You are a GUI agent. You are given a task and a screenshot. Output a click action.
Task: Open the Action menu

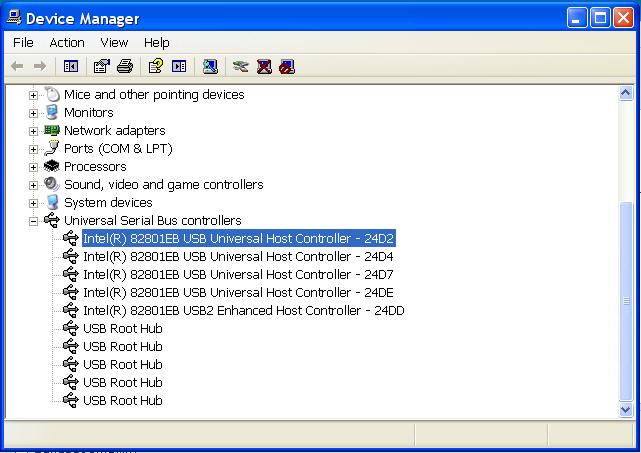pyautogui.click(x=67, y=43)
